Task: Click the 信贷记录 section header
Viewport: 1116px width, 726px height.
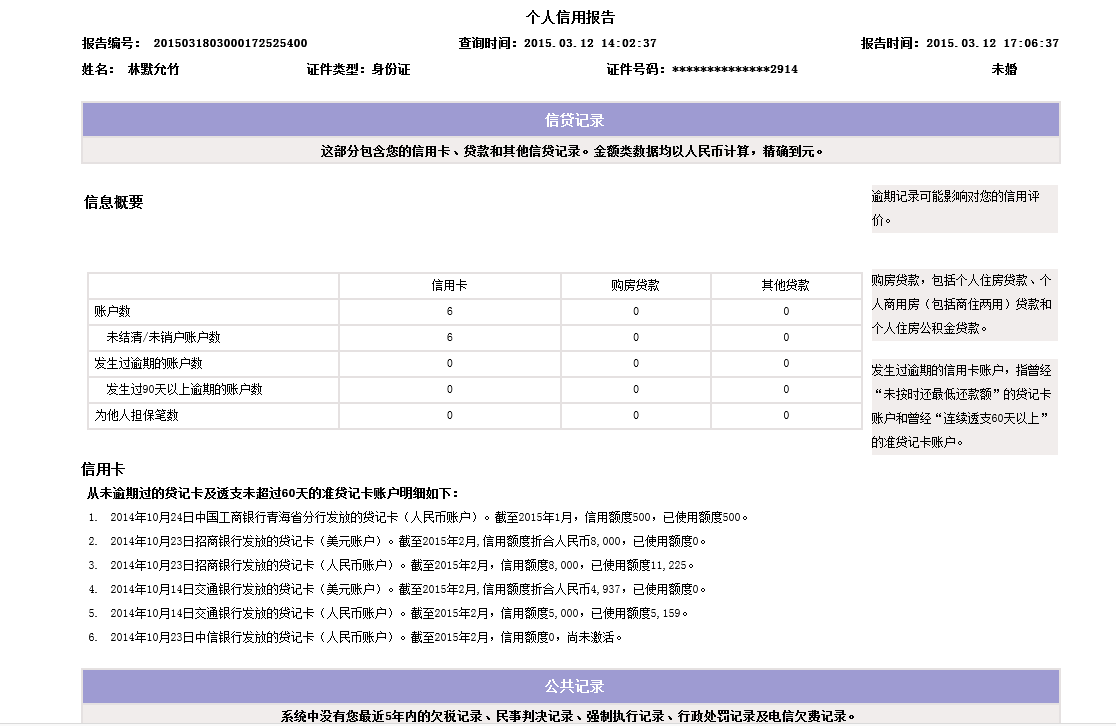Action: click(x=571, y=120)
